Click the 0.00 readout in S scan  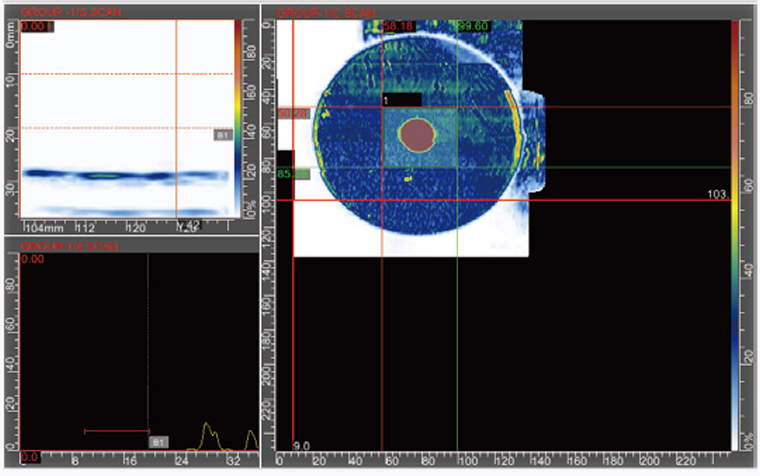37,26
